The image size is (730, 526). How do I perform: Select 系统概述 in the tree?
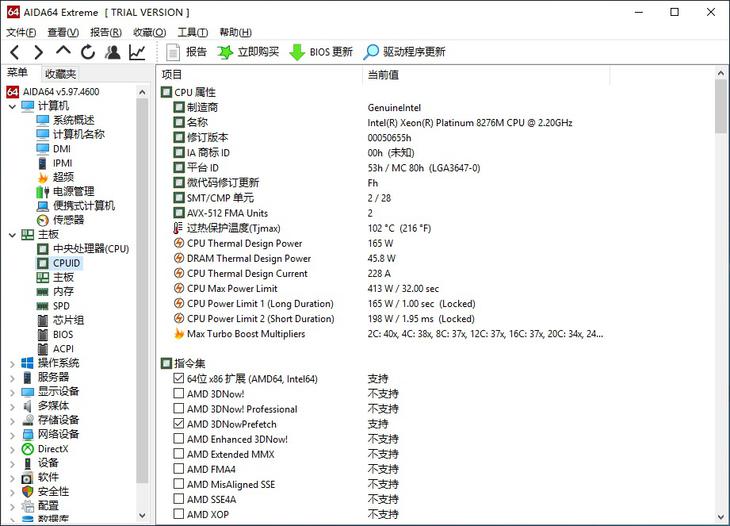pos(74,120)
